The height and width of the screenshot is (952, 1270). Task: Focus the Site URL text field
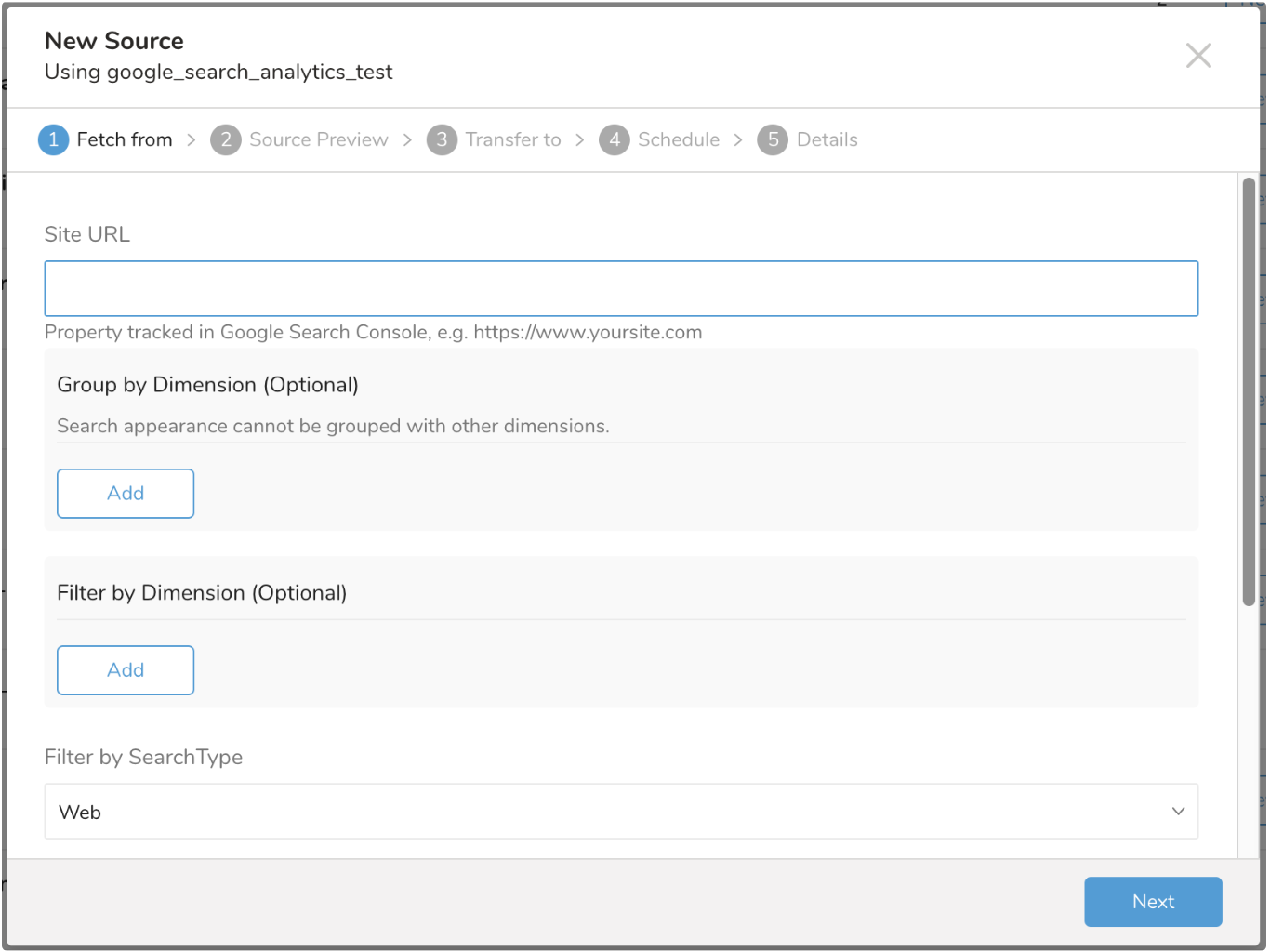[621, 288]
